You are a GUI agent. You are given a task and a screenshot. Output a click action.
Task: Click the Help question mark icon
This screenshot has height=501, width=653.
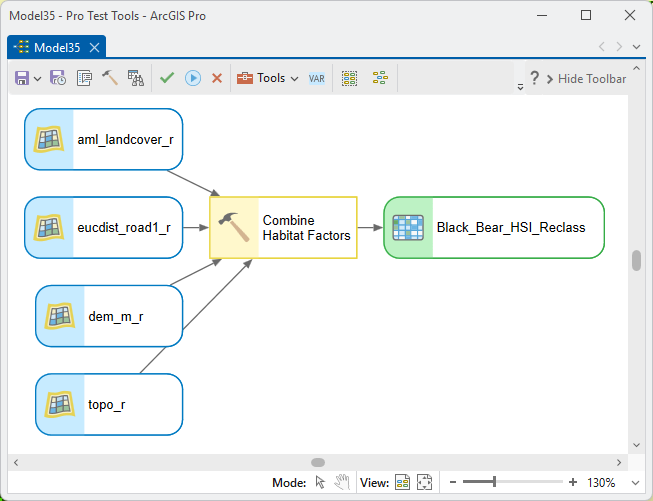[x=534, y=78]
